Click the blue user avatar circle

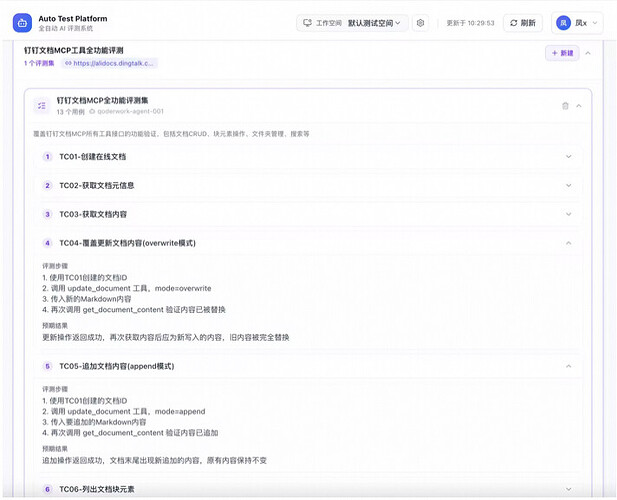click(563, 23)
